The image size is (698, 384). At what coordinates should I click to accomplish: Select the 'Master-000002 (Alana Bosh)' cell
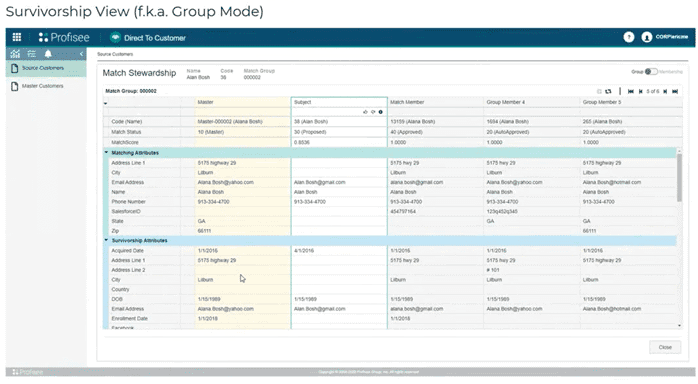243,121
